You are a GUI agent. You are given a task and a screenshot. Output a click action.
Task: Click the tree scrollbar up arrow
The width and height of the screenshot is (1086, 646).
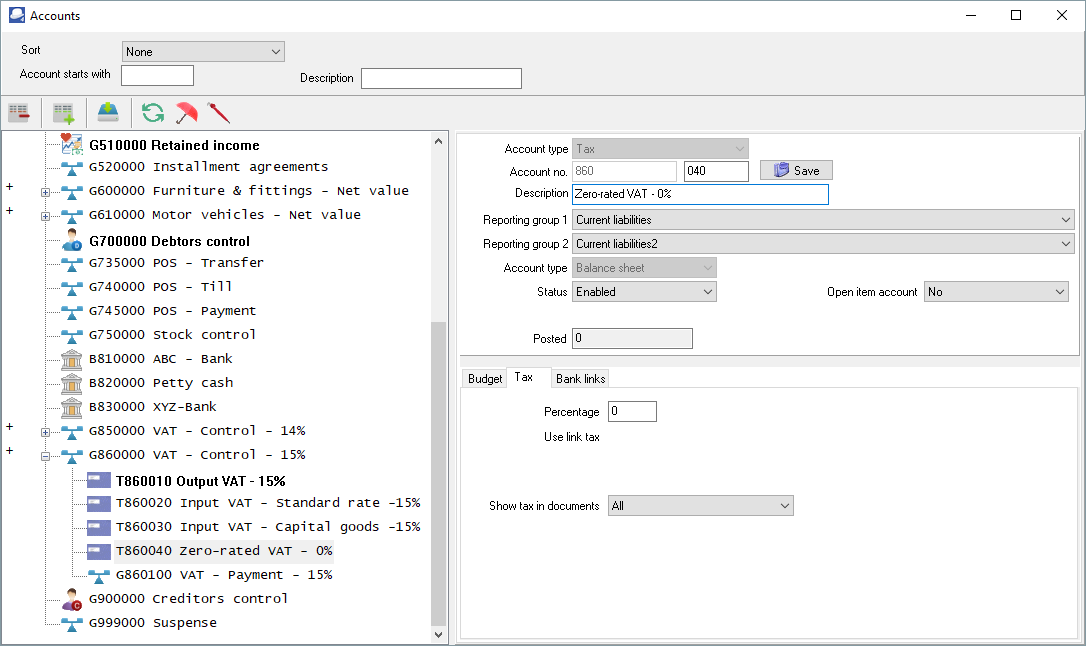438,141
